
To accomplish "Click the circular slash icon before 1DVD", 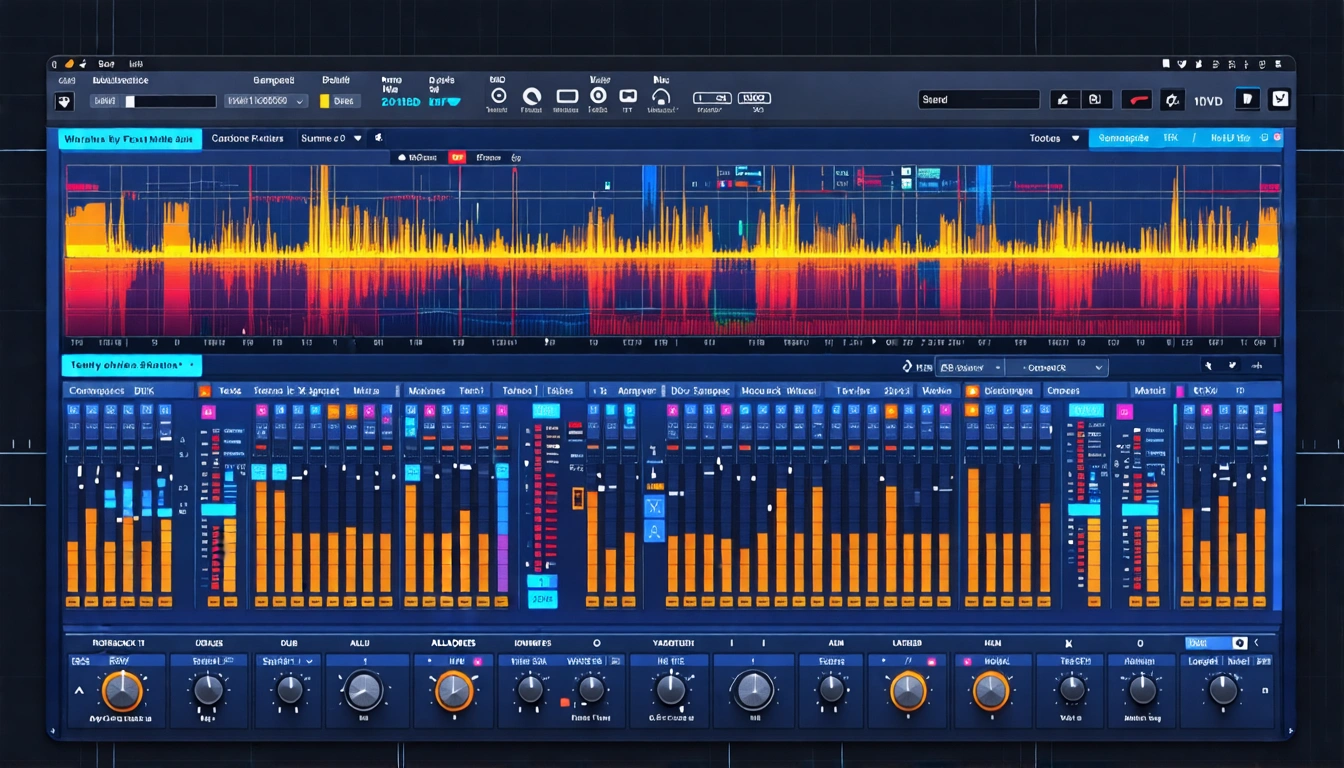I will pyautogui.click(x=1171, y=100).
